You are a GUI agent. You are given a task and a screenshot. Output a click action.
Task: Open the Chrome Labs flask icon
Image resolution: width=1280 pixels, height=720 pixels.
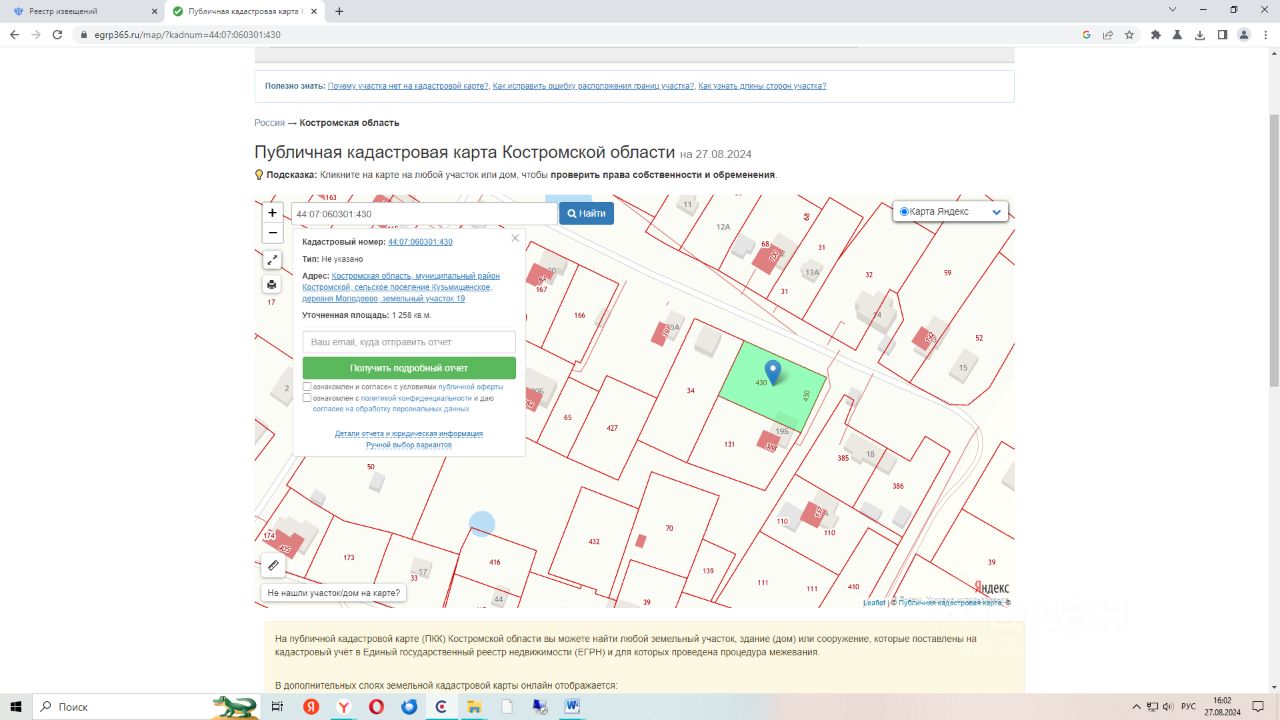[x=1178, y=34]
